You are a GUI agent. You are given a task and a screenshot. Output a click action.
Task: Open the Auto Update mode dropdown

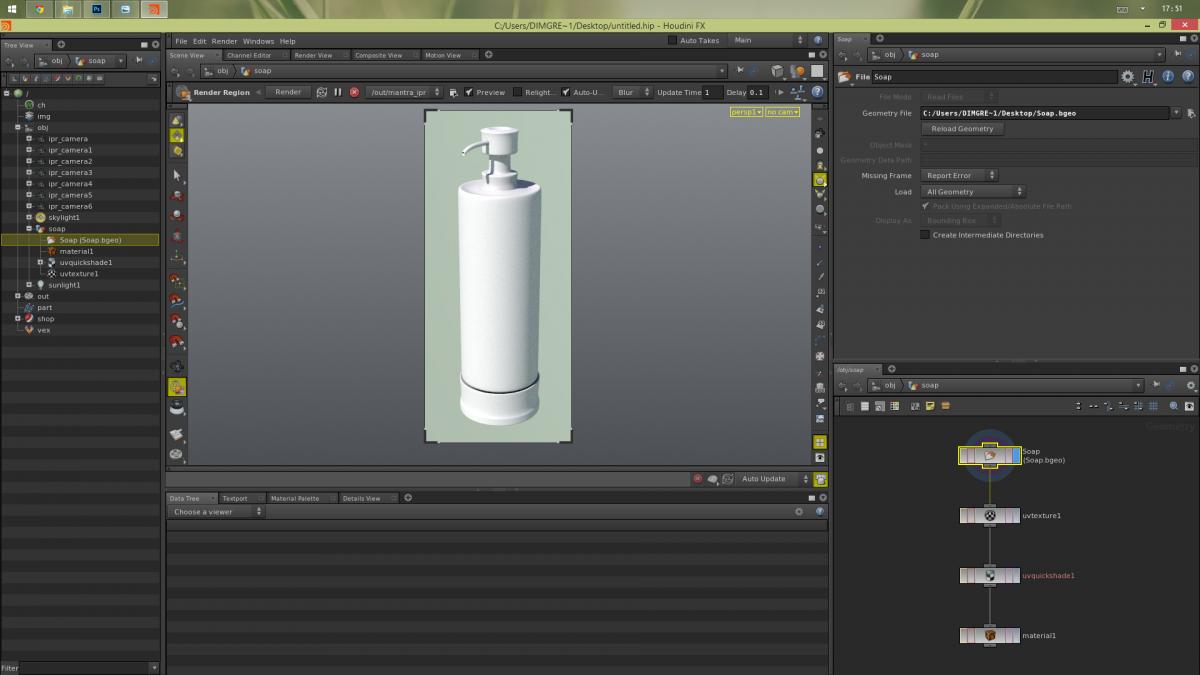[x=772, y=479]
